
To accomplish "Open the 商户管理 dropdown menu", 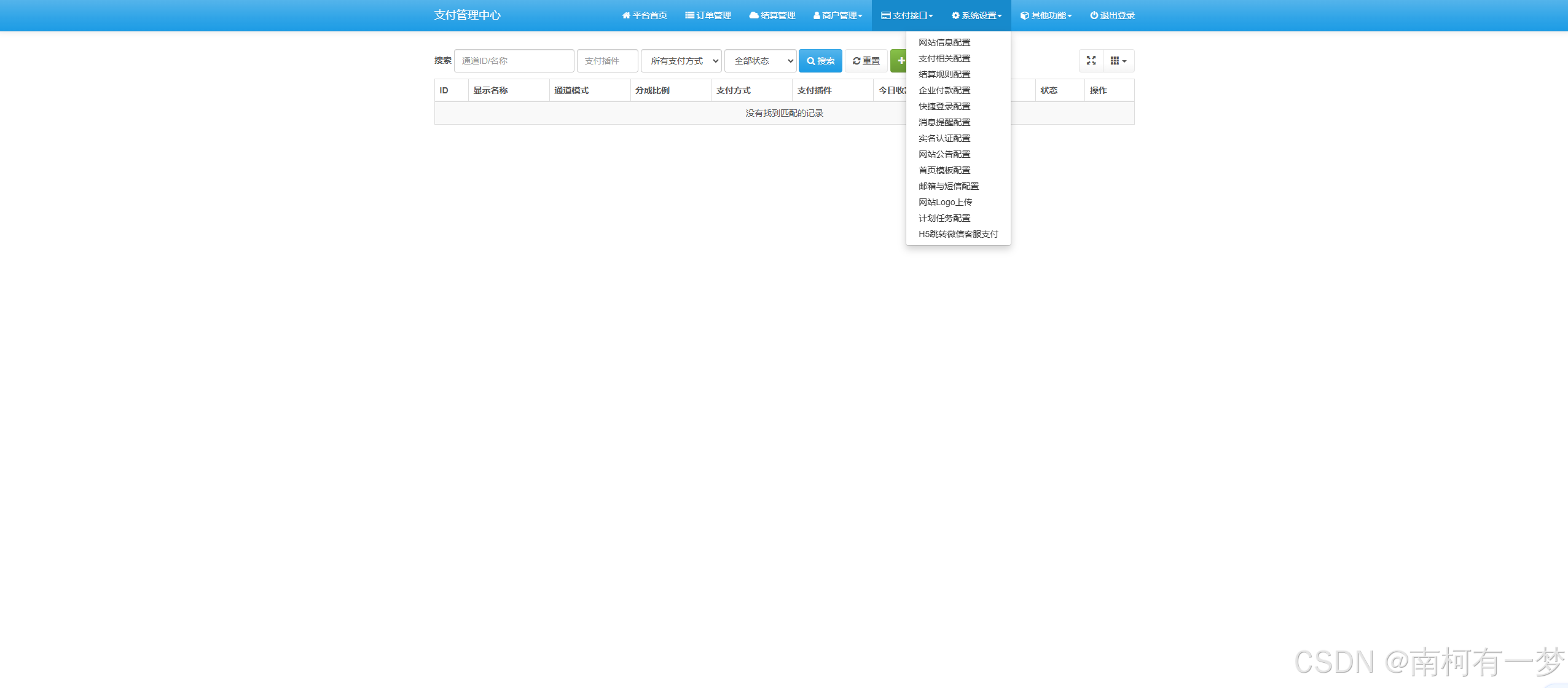I will point(837,15).
